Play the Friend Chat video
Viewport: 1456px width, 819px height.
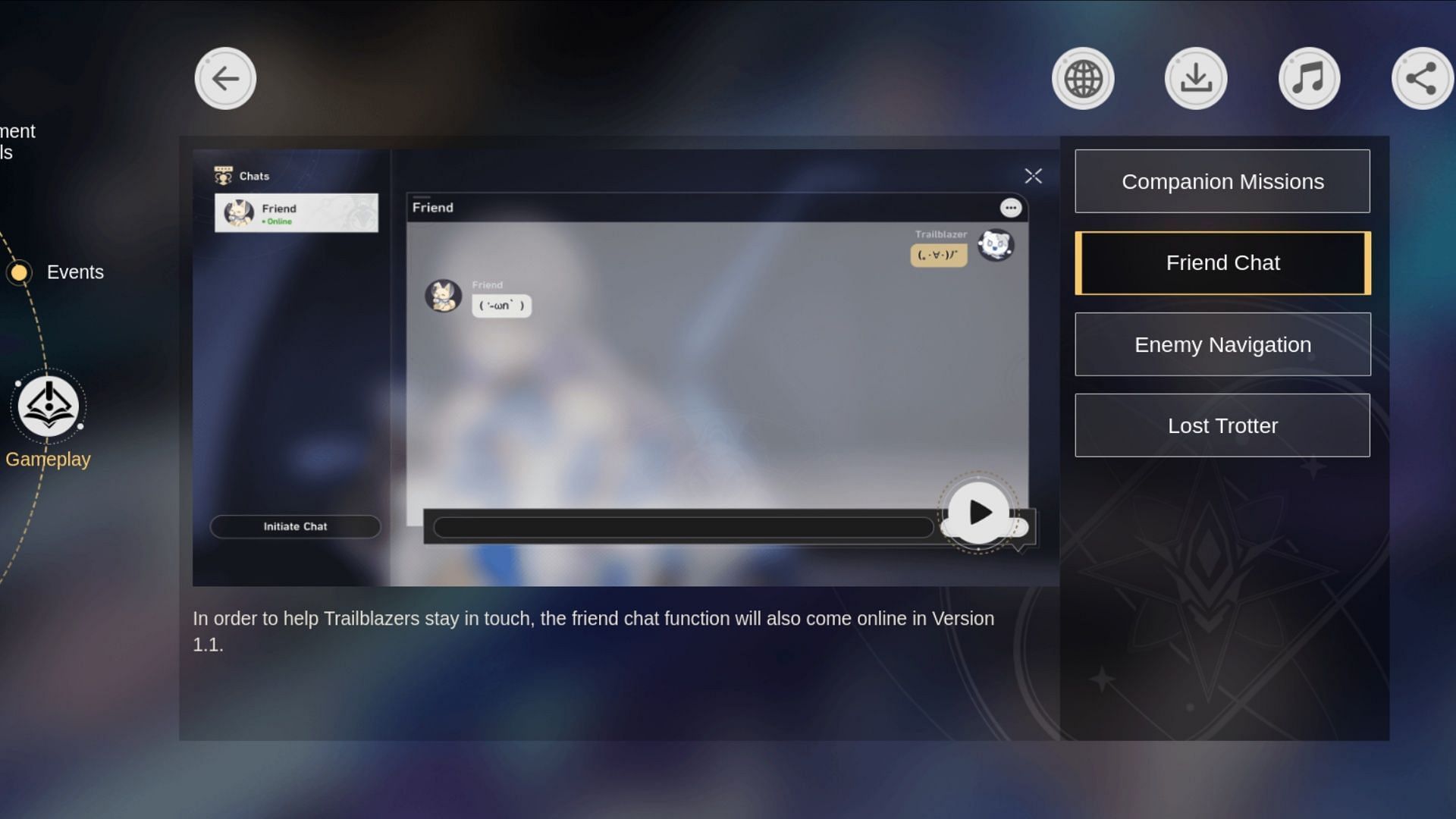pos(978,513)
